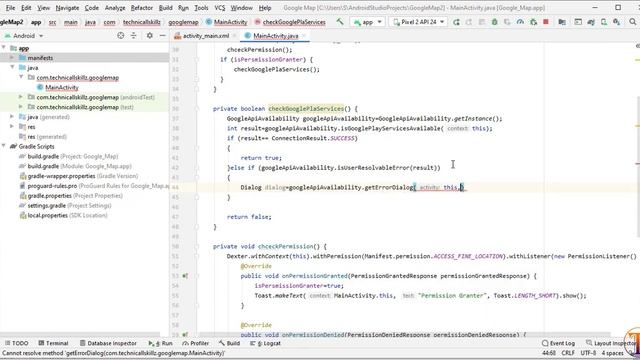Collapse the Gradle Scripts node
640x360 pixels.
[4, 147]
